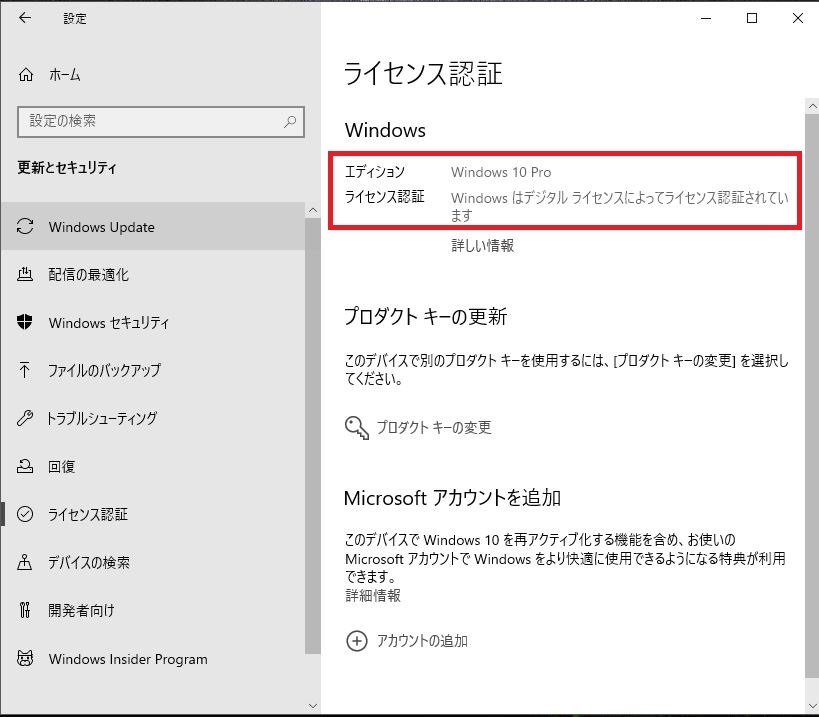The height and width of the screenshot is (717, 819).
Task: Click main pane scrollbar up arrow
Action: pos(812,106)
